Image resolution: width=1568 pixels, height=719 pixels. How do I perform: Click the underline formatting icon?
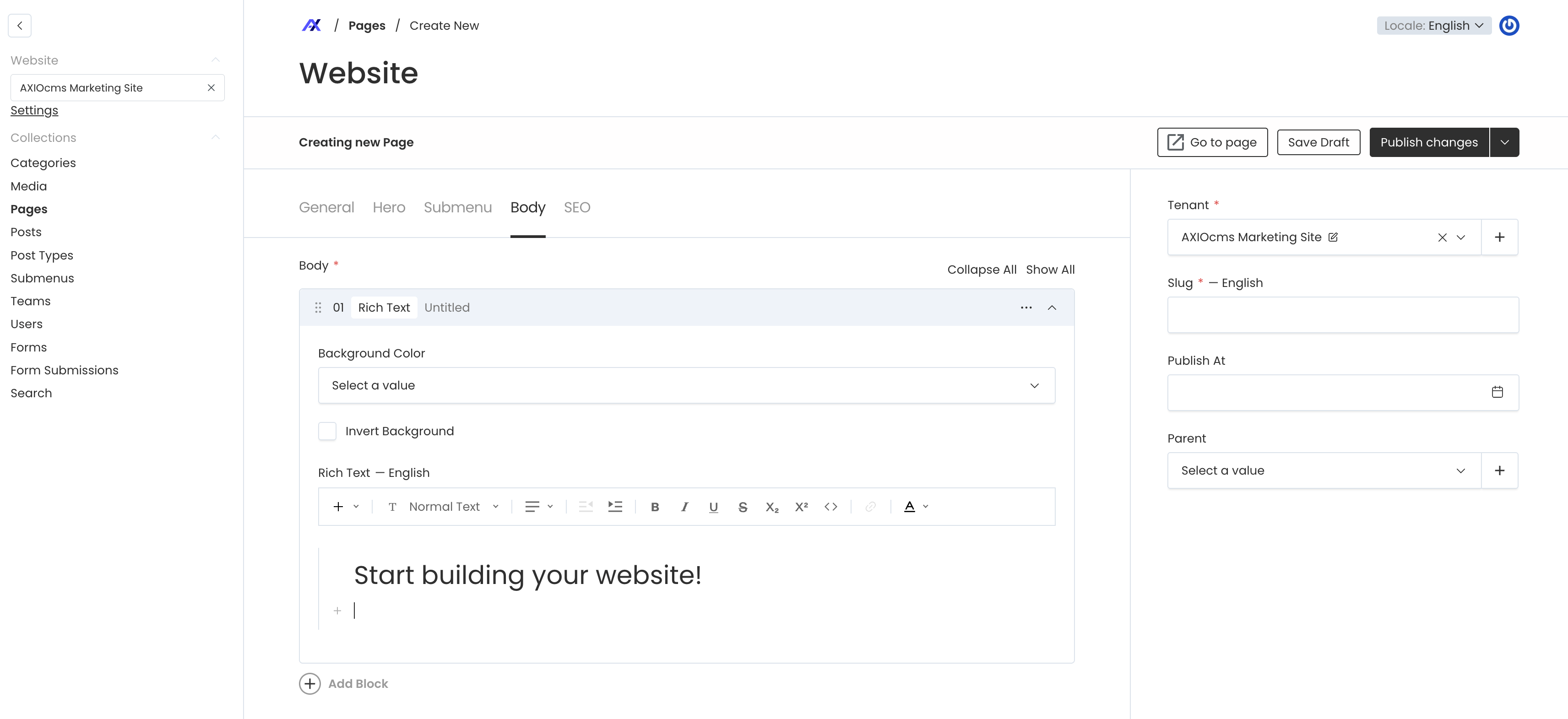click(x=713, y=507)
